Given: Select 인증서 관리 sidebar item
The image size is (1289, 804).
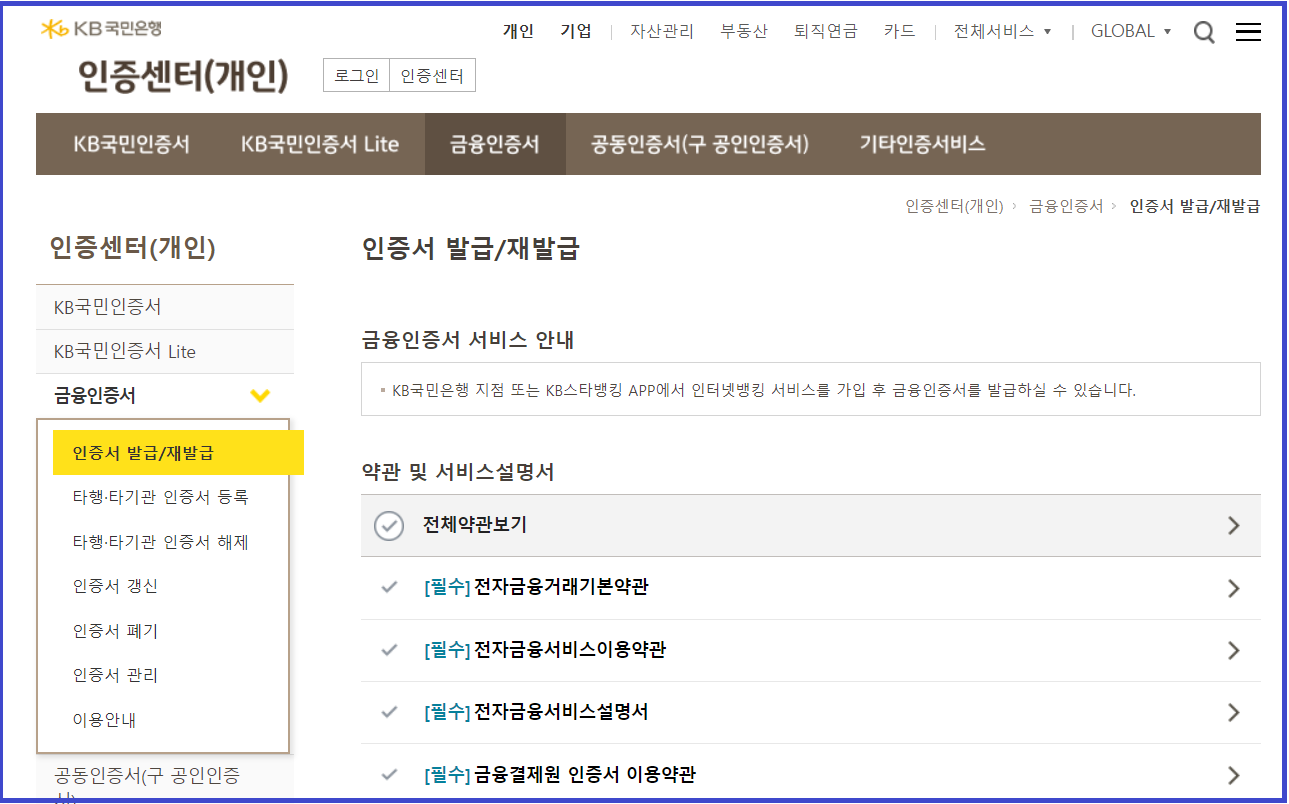Looking at the screenshot, I should [115, 675].
